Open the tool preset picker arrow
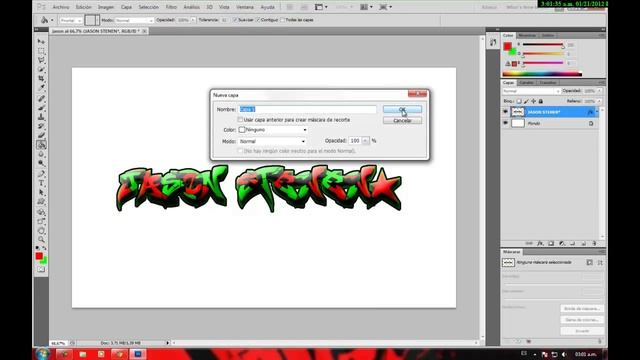The height and width of the screenshot is (360, 640). (x=52, y=20)
